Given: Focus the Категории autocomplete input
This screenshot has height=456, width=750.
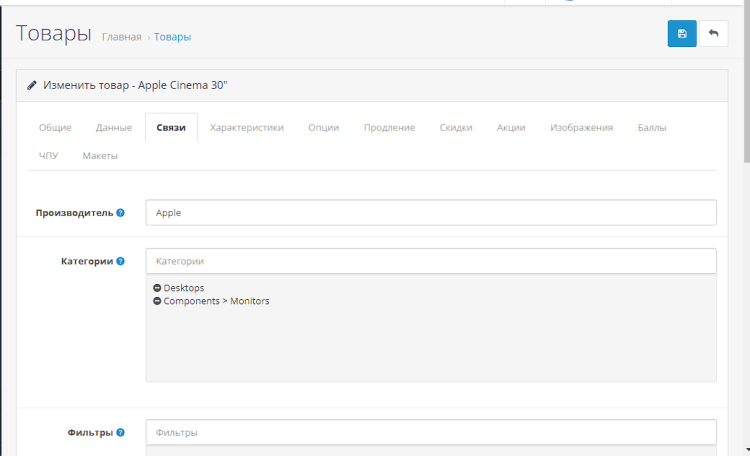Looking at the screenshot, I should tap(431, 261).
